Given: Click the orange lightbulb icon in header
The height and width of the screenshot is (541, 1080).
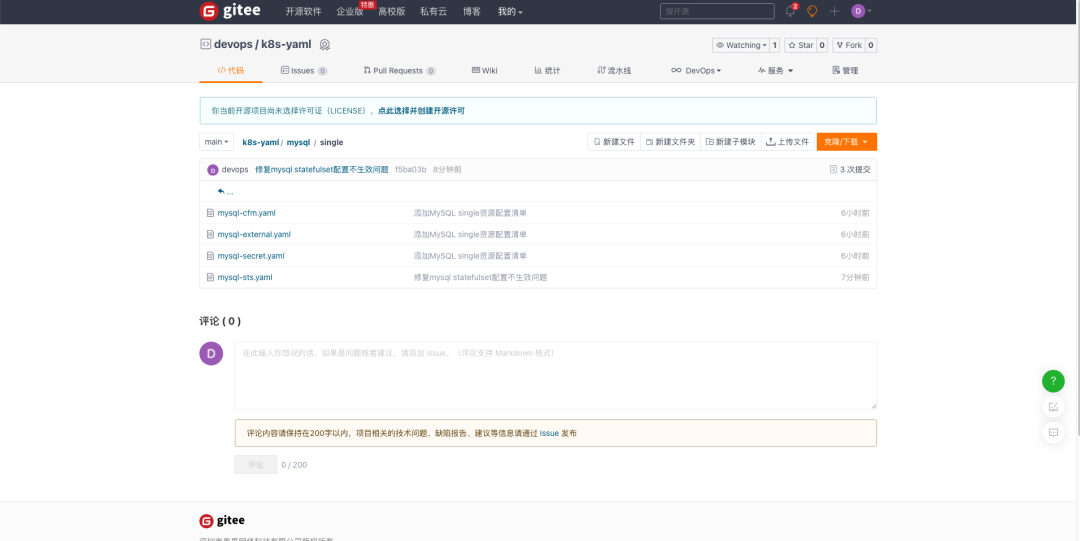Looking at the screenshot, I should pos(812,11).
